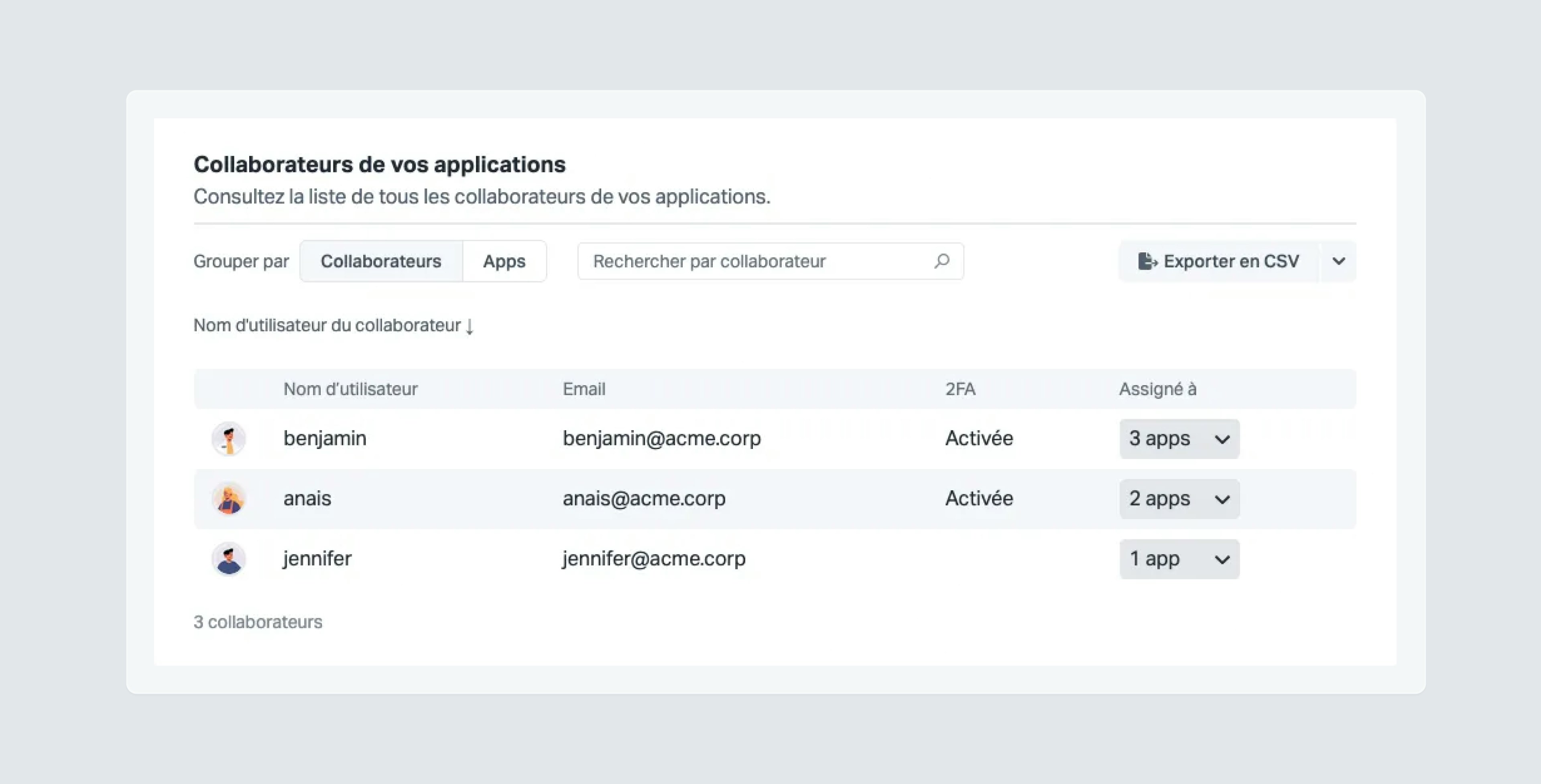Expand jennifer's 1 app dropdown

pyautogui.click(x=1179, y=559)
